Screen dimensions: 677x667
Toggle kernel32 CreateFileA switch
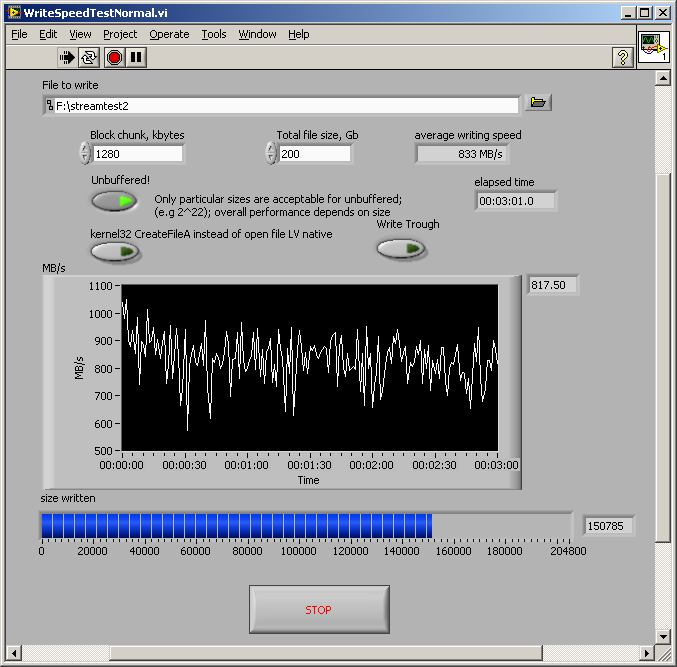[114, 252]
